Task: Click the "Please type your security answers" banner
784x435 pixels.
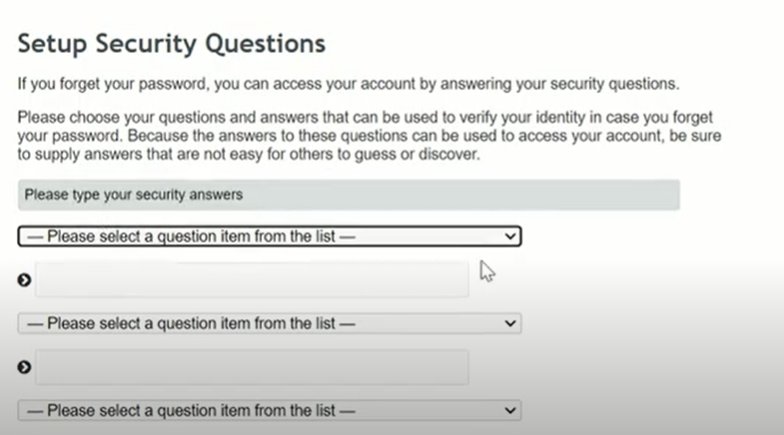Action: pos(348,195)
